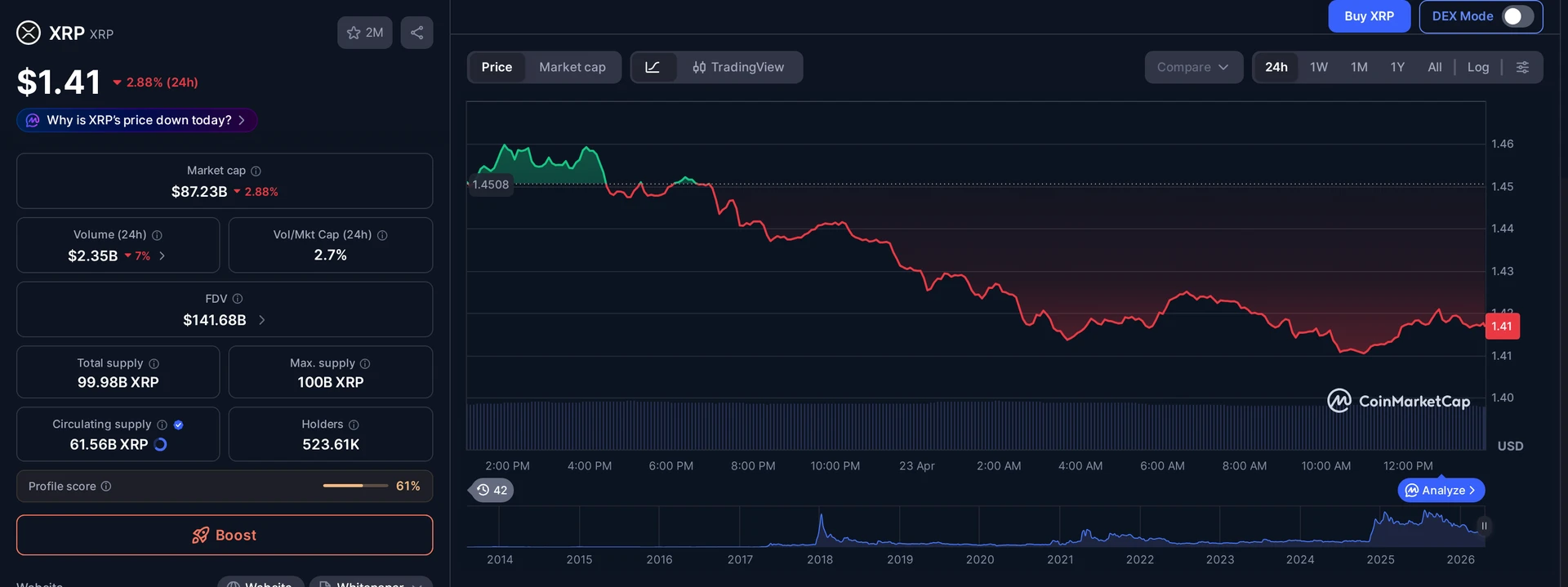Click the FDV info icon
Image resolution: width=1568 pixels, height=587 pixels.
(x=238, y=299)
